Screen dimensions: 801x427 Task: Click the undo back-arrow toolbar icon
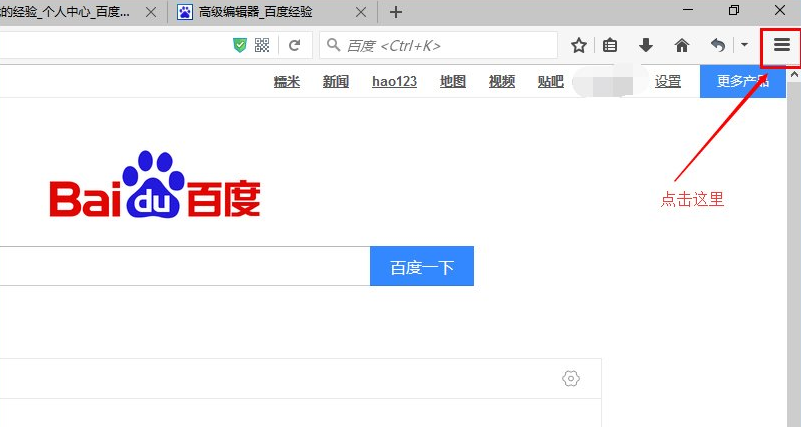pyautogui.click(x=717, y=46)
